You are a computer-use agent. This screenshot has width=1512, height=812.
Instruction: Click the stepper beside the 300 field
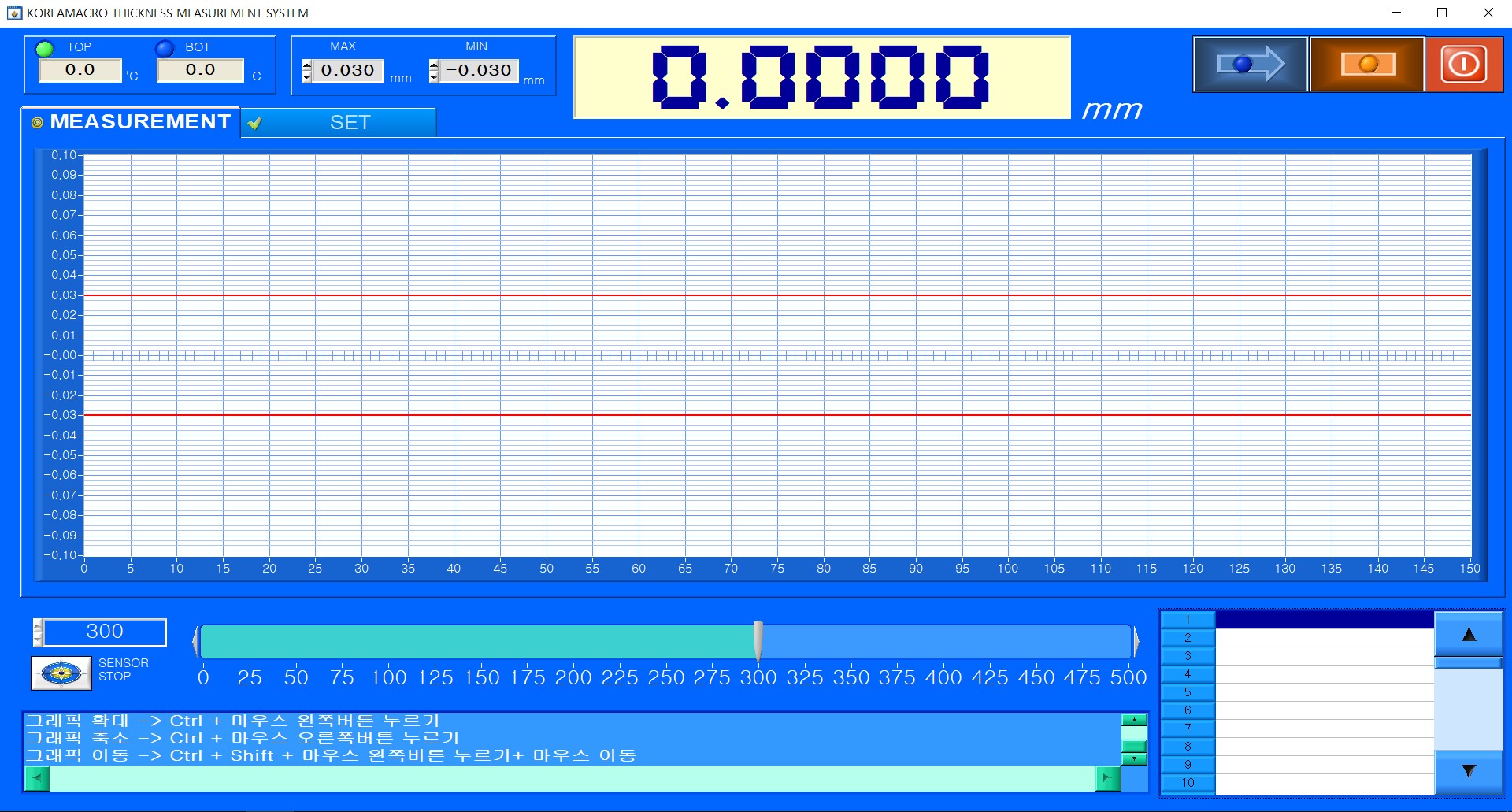click(37, 632)
